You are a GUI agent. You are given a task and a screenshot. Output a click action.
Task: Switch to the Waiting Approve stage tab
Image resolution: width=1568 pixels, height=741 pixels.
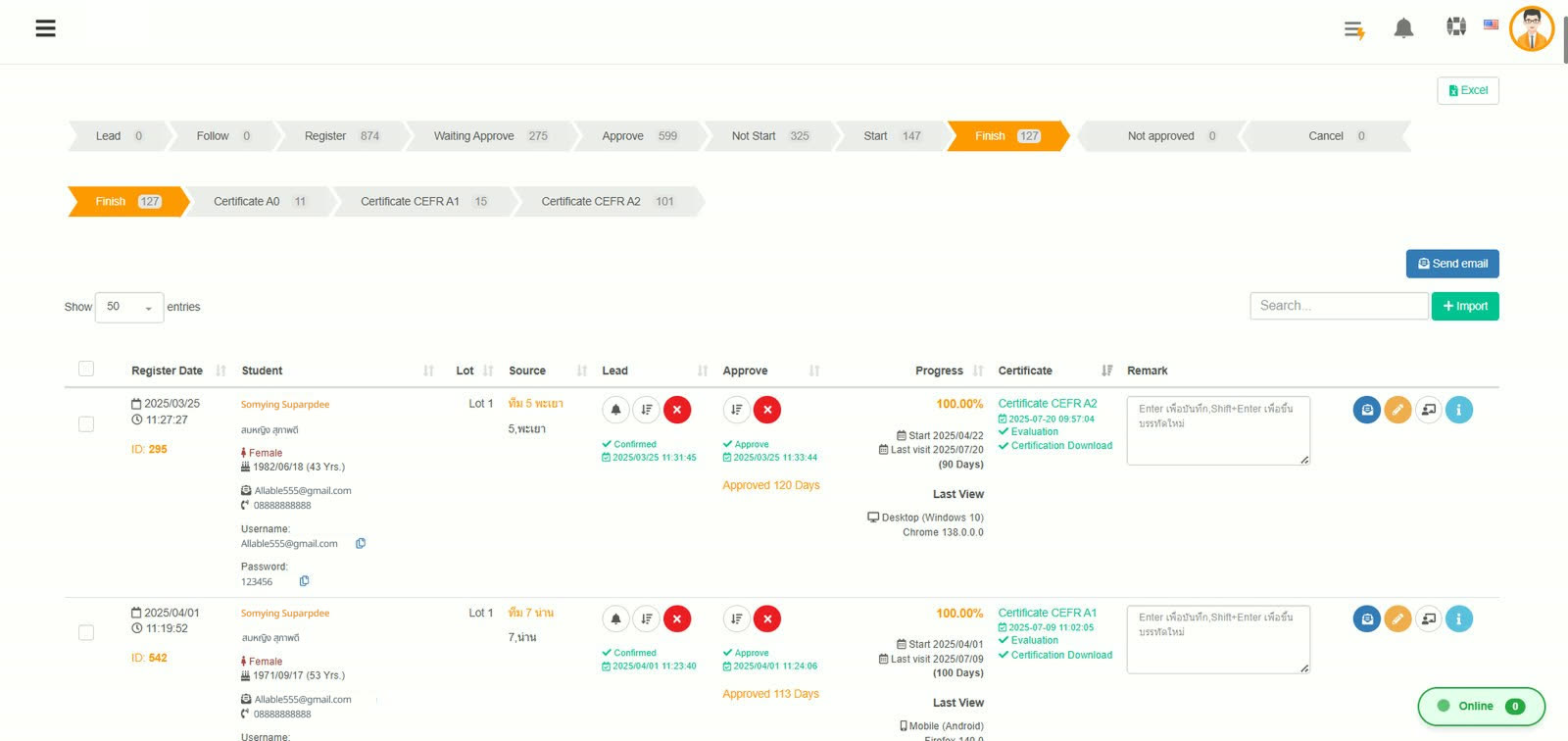[490, 136]
